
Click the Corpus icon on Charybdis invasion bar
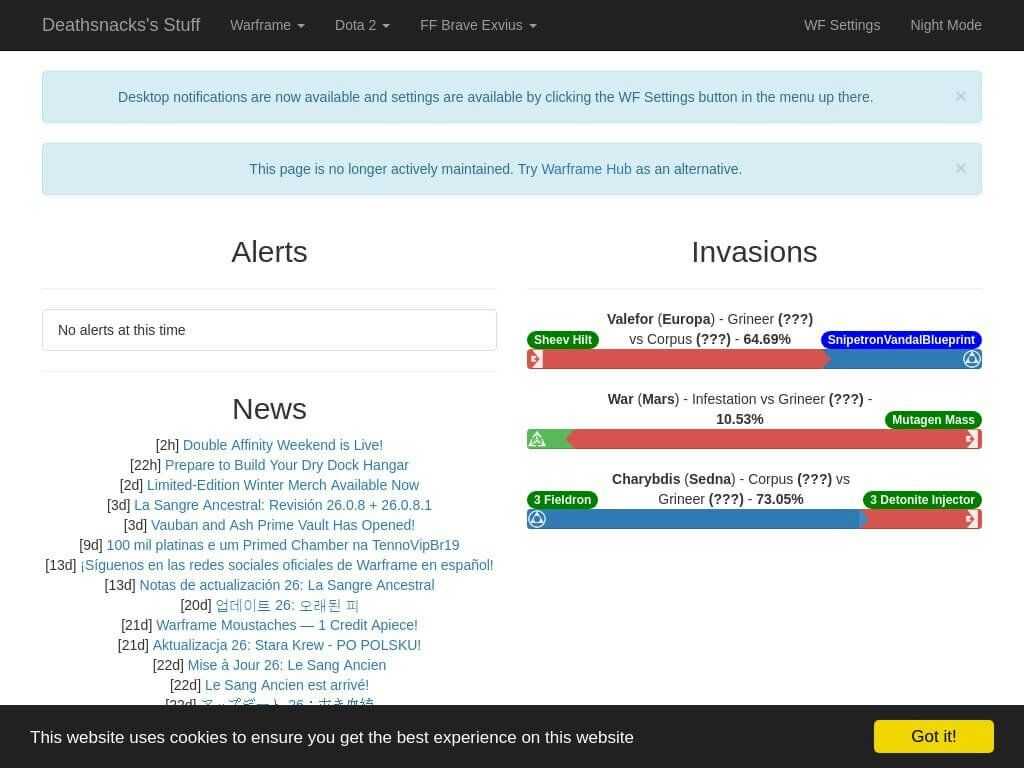[x=537, y=519]
